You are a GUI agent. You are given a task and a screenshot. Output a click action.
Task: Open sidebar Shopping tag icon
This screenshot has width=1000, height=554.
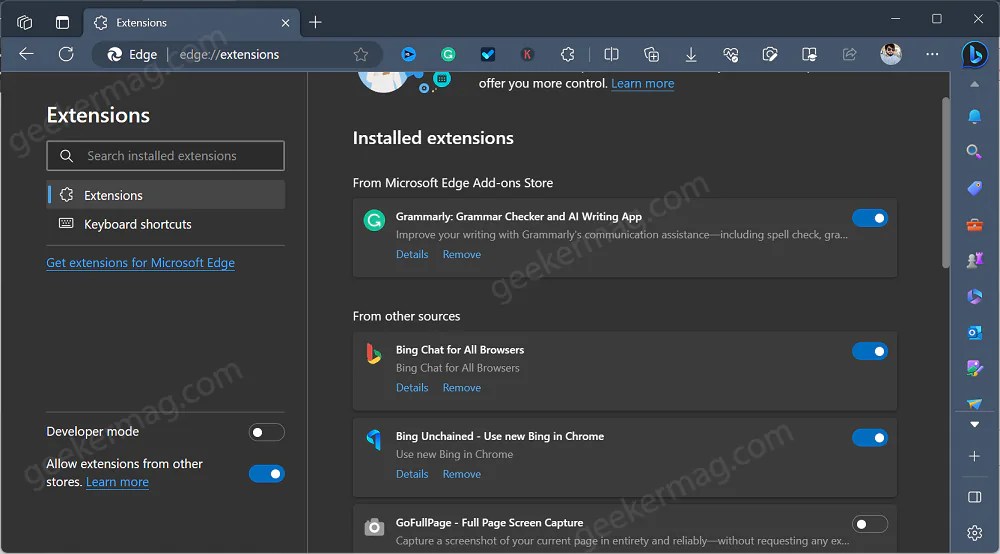coord(974,188)
